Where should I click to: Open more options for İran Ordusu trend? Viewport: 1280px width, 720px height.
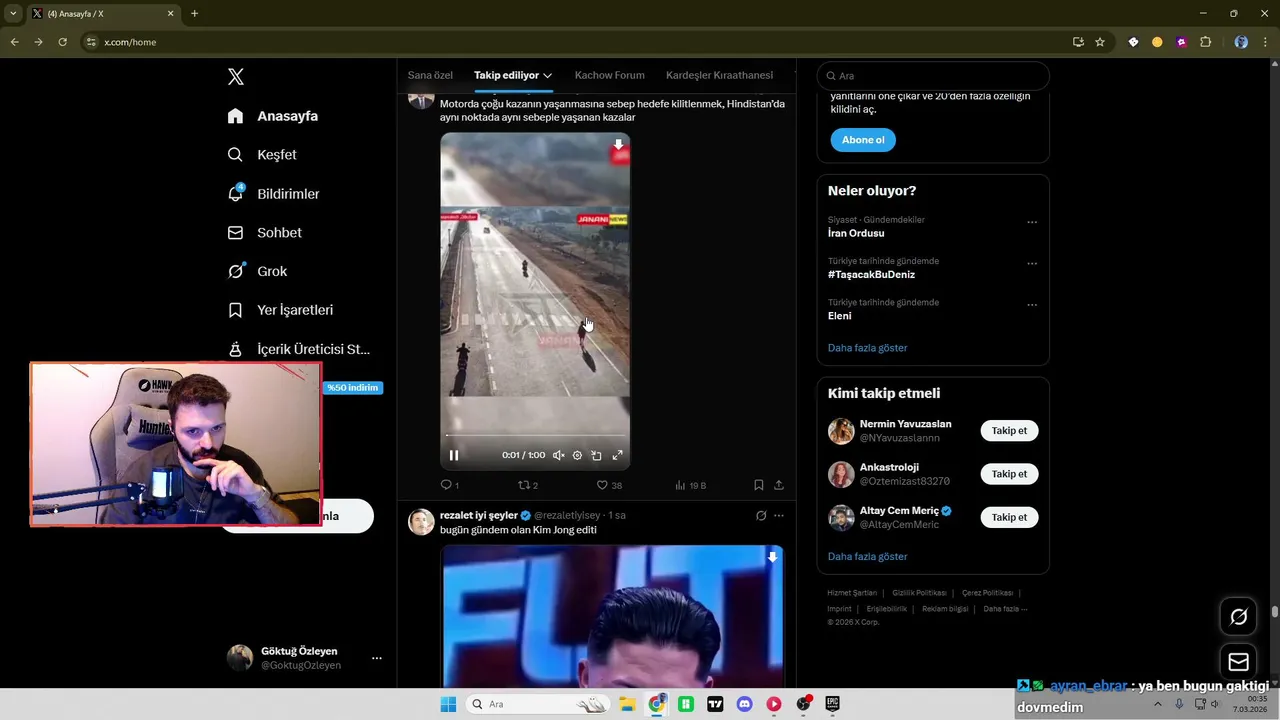(x=1032, y=222)
